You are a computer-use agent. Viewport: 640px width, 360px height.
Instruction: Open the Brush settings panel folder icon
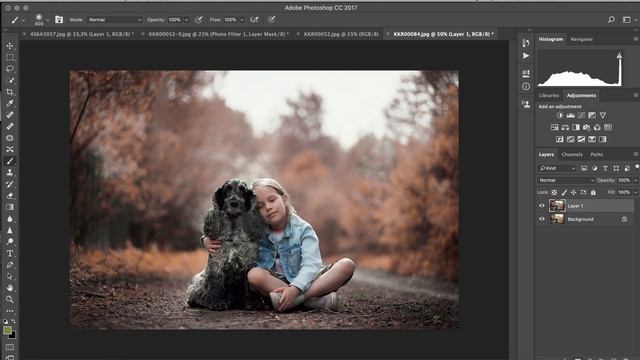coord(59,20)
